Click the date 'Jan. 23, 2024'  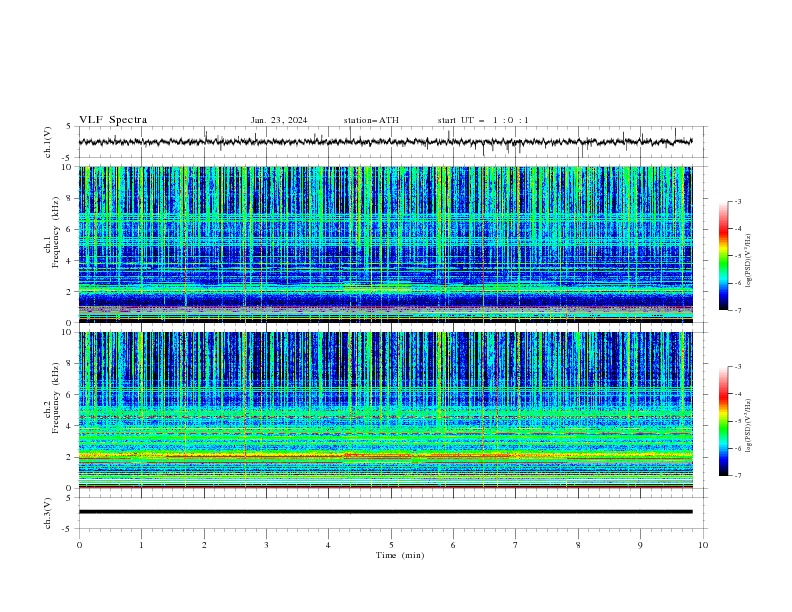tap(279, 120)
